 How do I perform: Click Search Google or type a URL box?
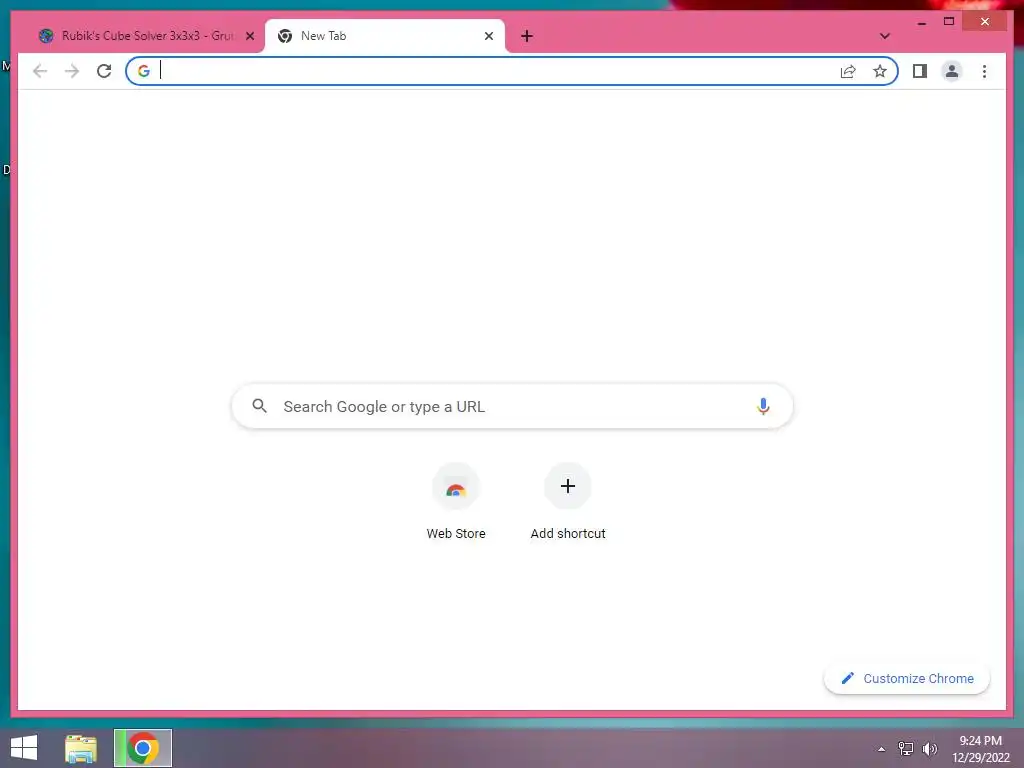point(512,406)
